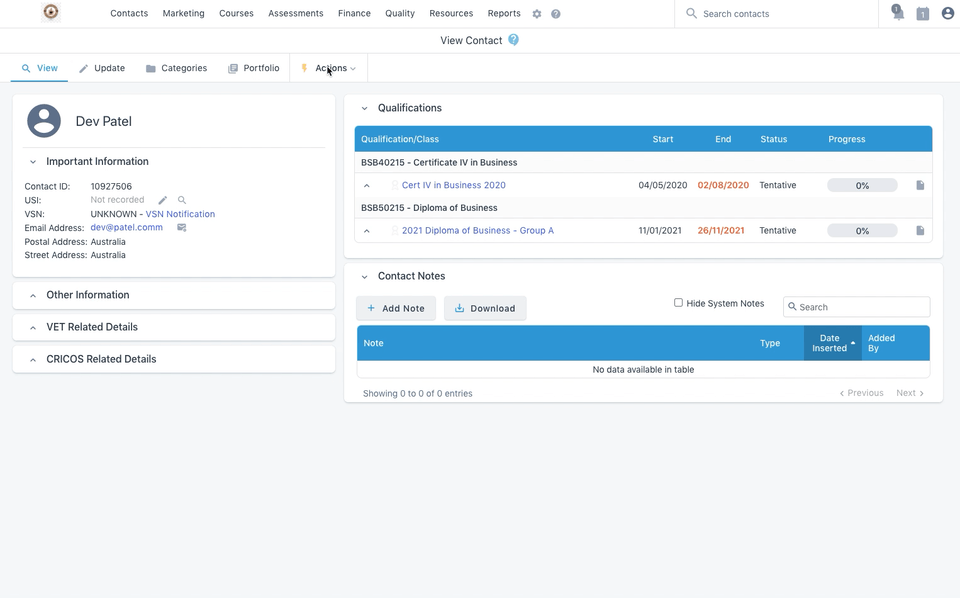Viewport: 960px width, 598px height.
Task: Expand the 2021 Diploma of Business row chevron
Action: click(x=367, y=231)
